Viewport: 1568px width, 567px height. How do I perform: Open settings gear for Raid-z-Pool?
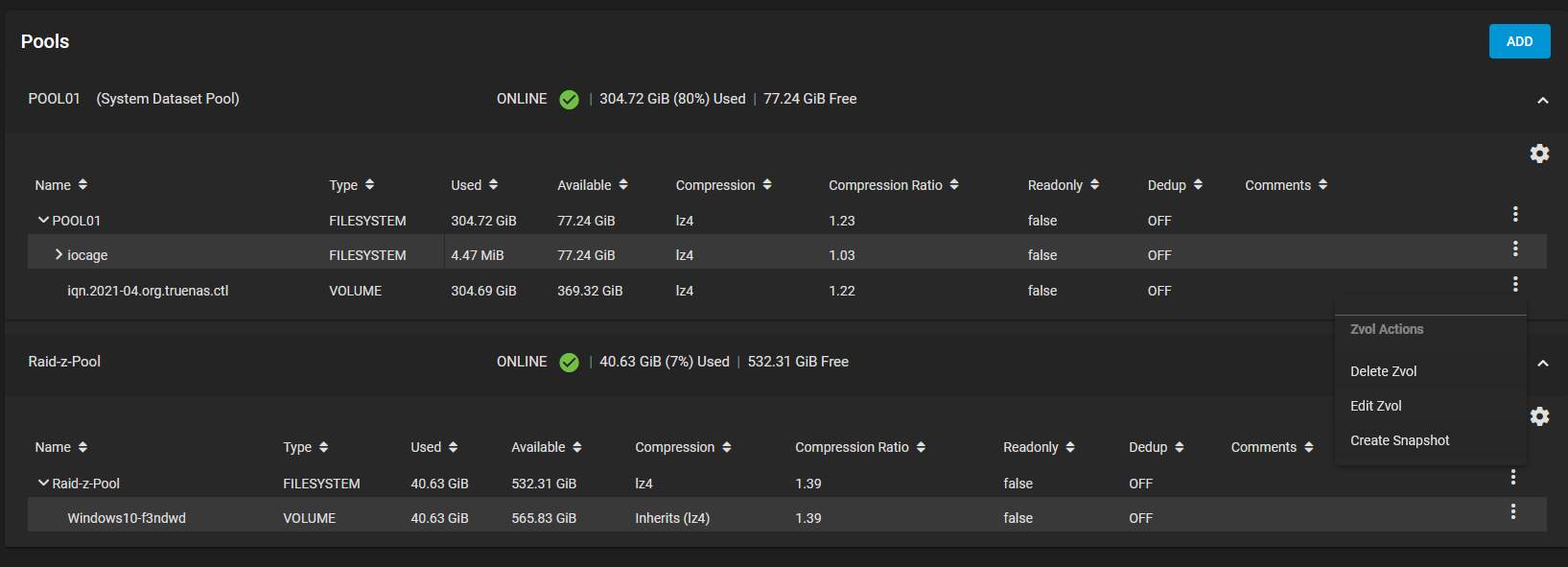(1539, 416)
